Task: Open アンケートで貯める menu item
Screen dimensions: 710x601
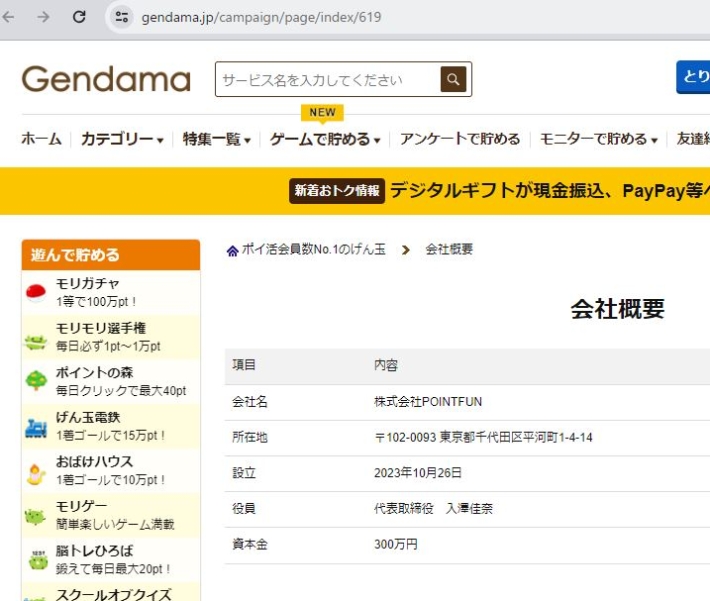Action: 460,139
